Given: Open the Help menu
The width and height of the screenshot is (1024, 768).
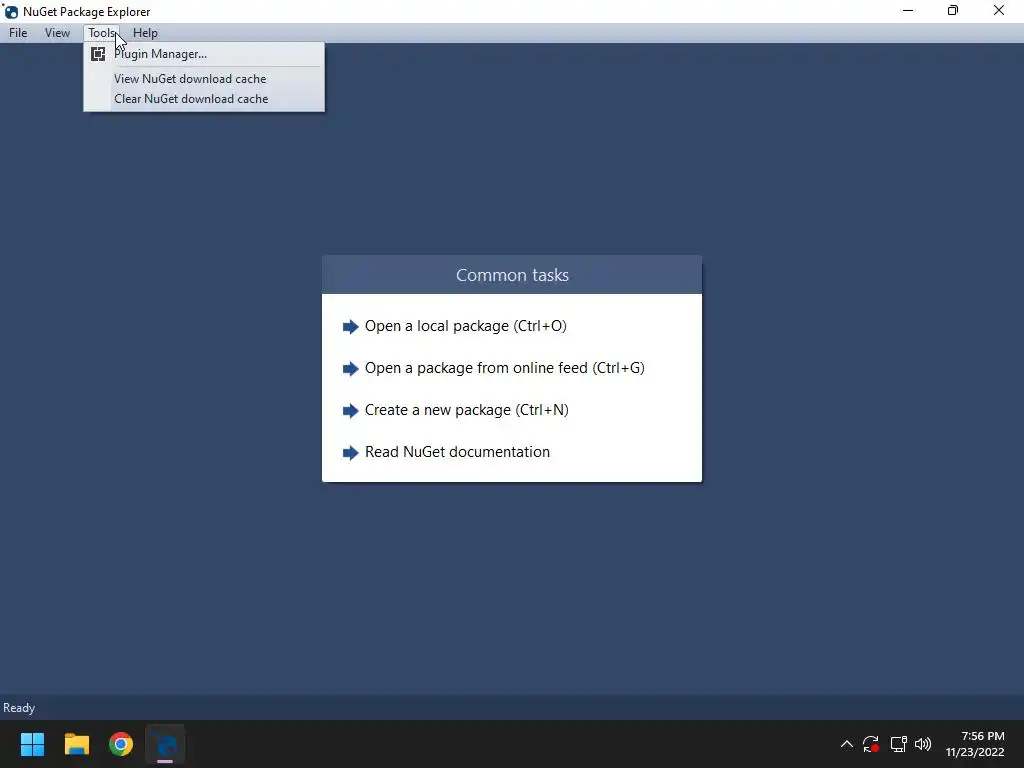Looking at the screenshot, I should click(145, 33).
